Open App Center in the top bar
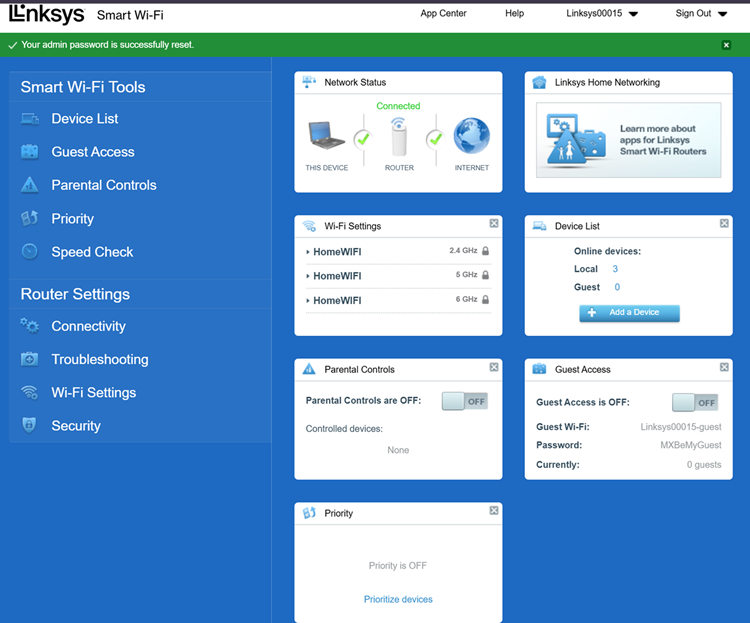 (443, 13)
